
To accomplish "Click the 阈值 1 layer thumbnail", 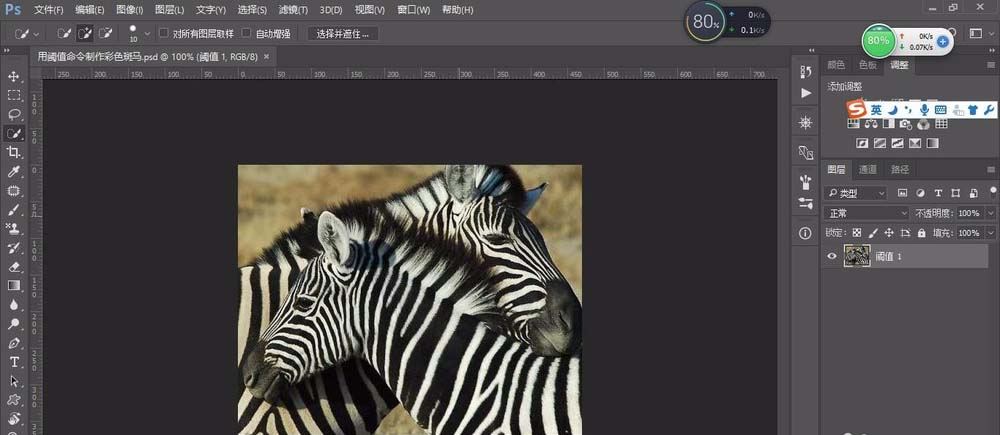I will pos(856,256).
